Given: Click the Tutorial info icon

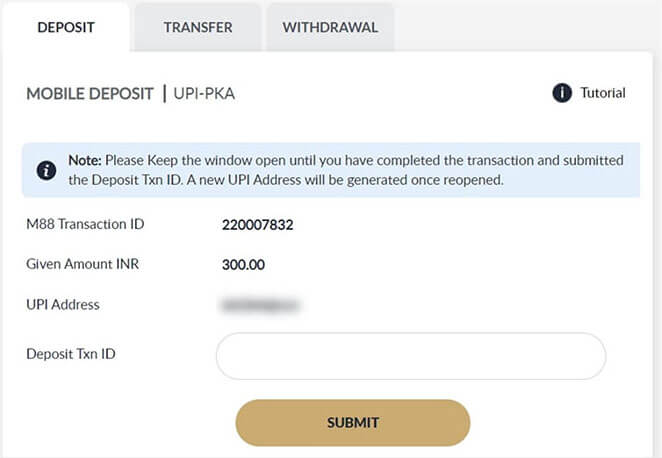Looking at the screenshot, I should [x=562, y=93].
